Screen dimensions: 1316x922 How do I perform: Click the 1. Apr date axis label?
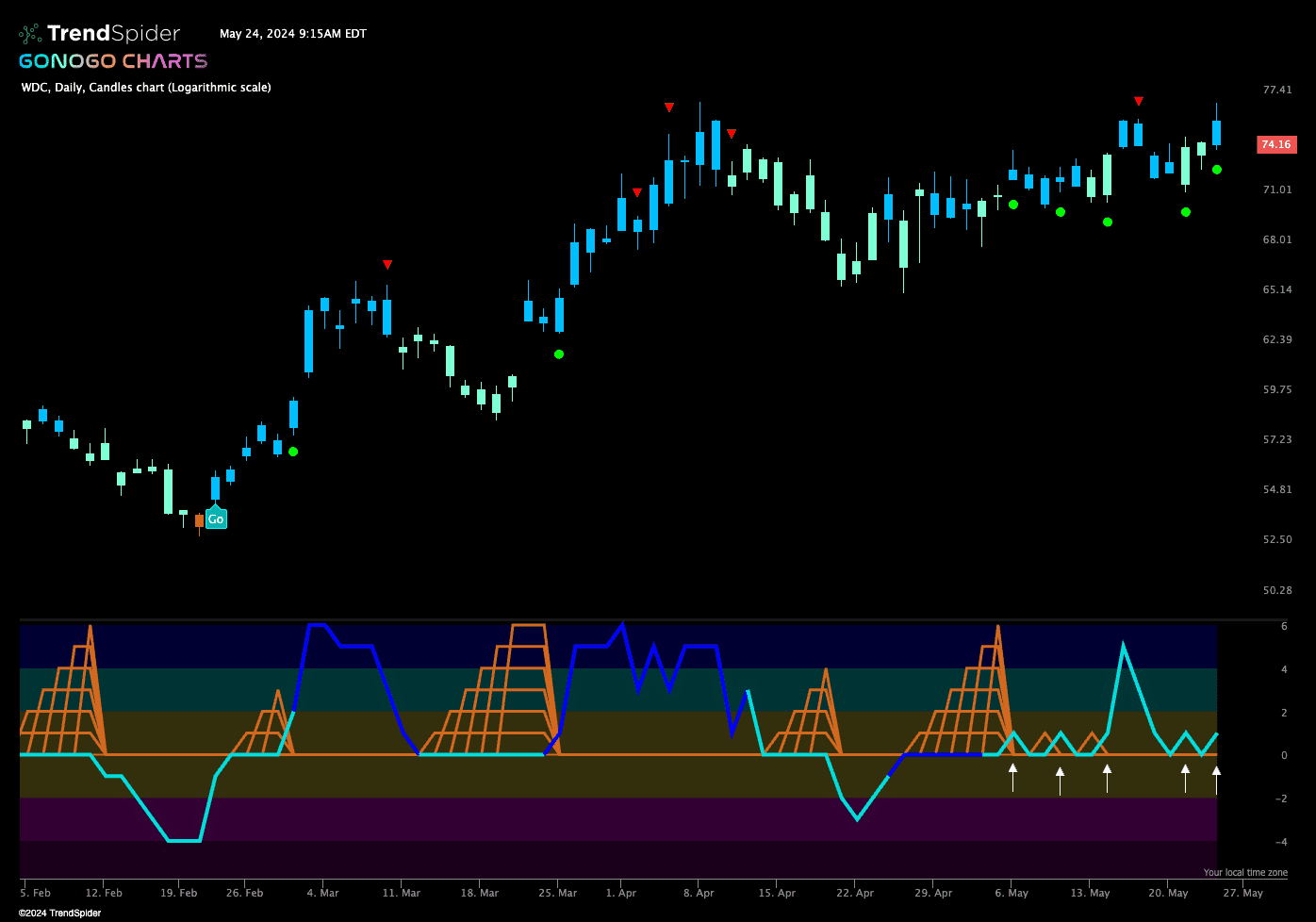point(621,893)
